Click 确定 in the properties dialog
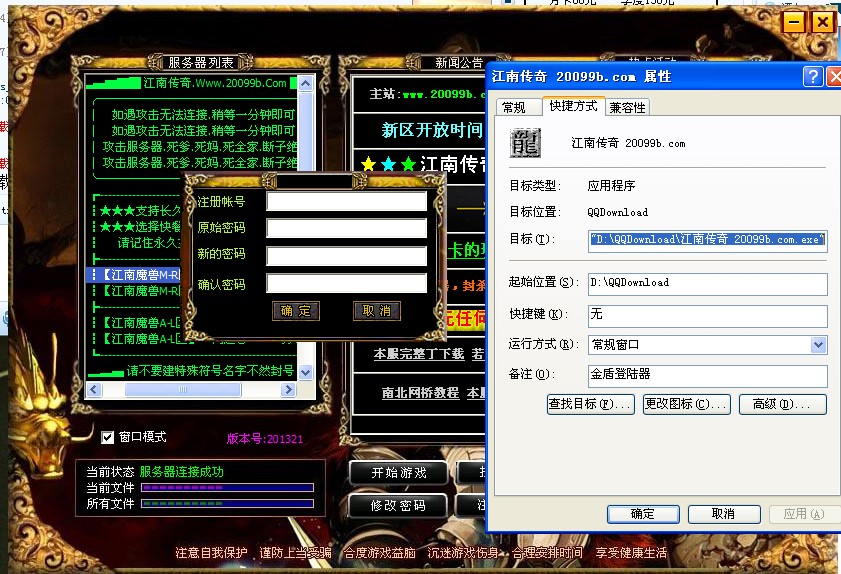 pyautogui.click(x=643, y=514)
